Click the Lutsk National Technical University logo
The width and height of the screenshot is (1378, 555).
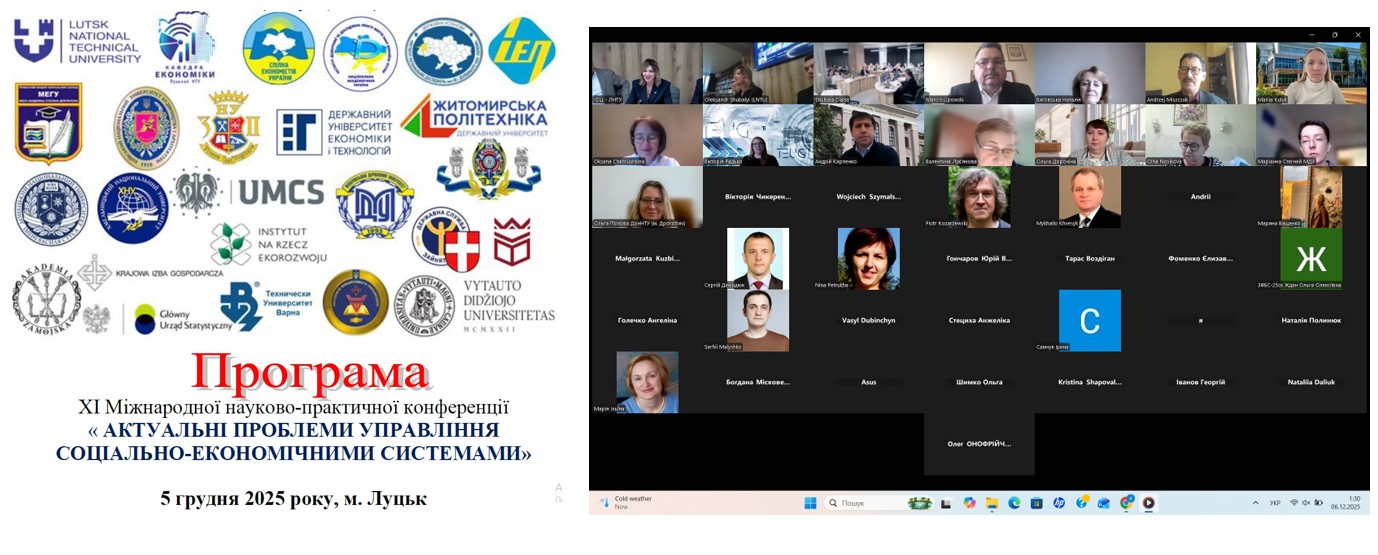(78, 41)
